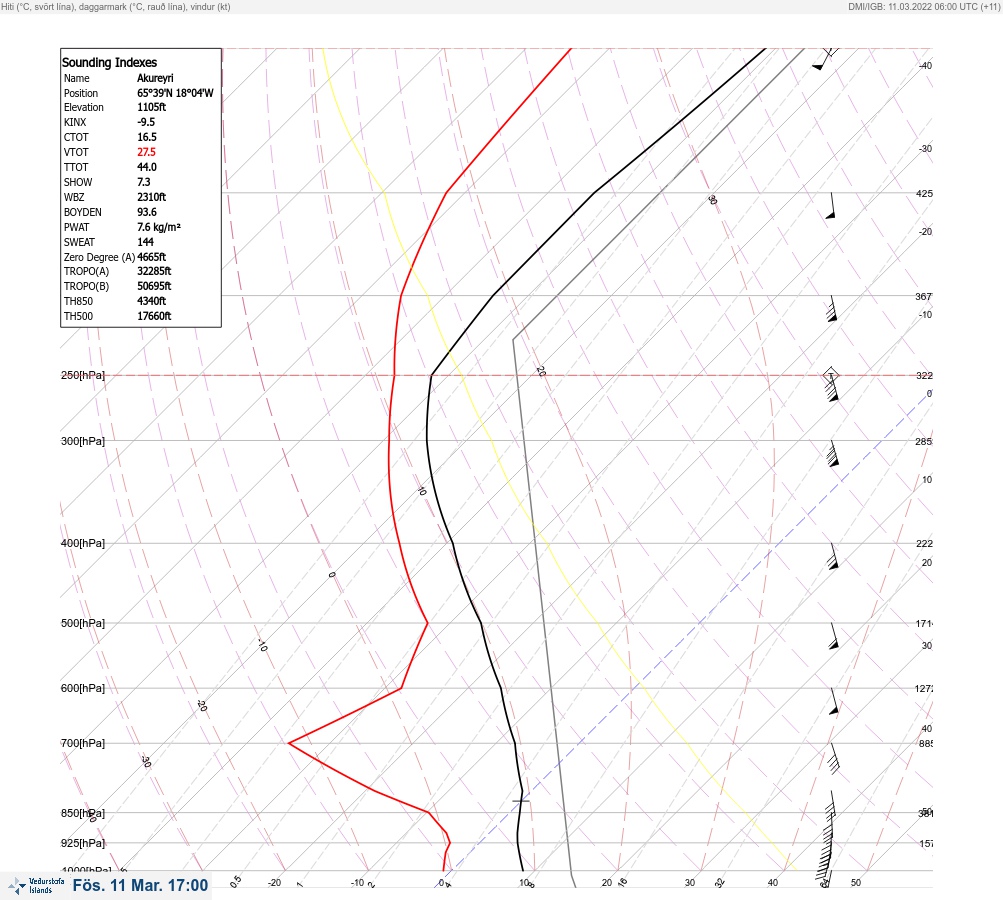Click the 400[hPa] pressure label

click(83, 543)
